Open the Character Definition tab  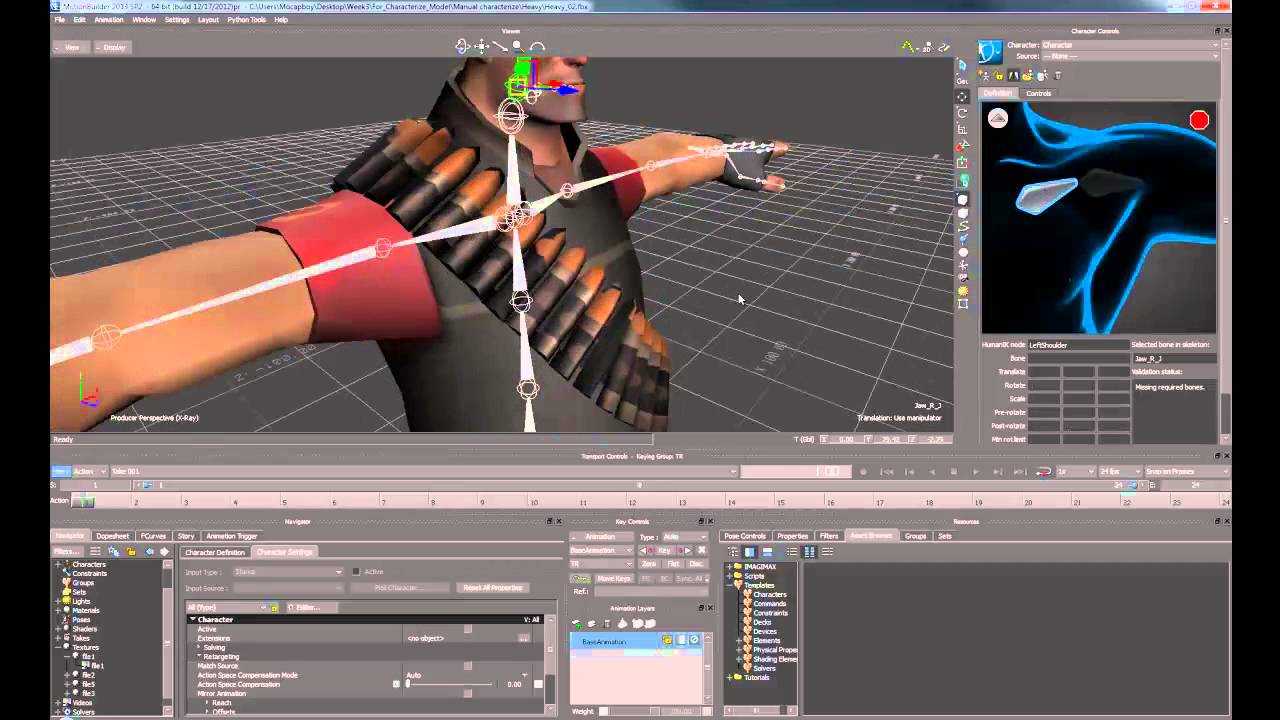215,552
